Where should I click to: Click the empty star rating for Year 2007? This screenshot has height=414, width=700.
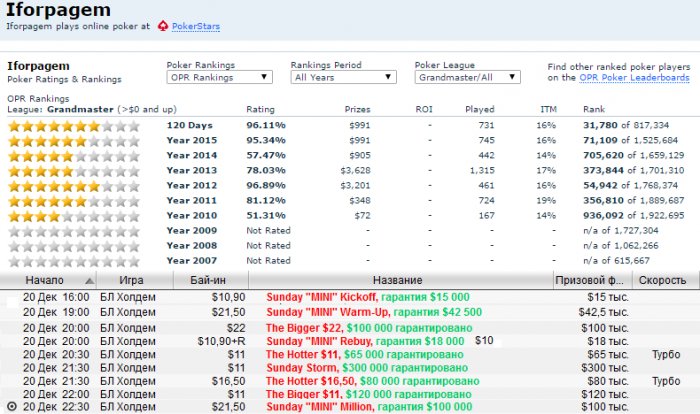74,261
